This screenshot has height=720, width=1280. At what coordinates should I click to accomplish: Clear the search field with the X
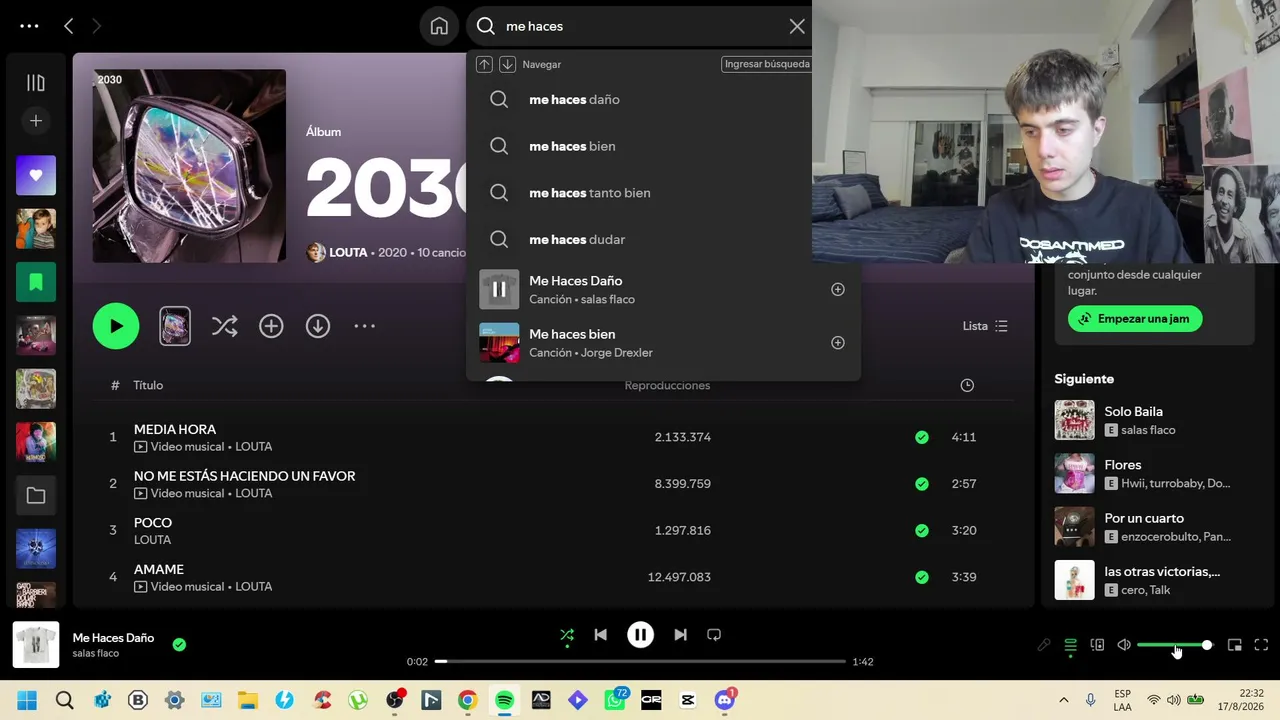(797, 26)
